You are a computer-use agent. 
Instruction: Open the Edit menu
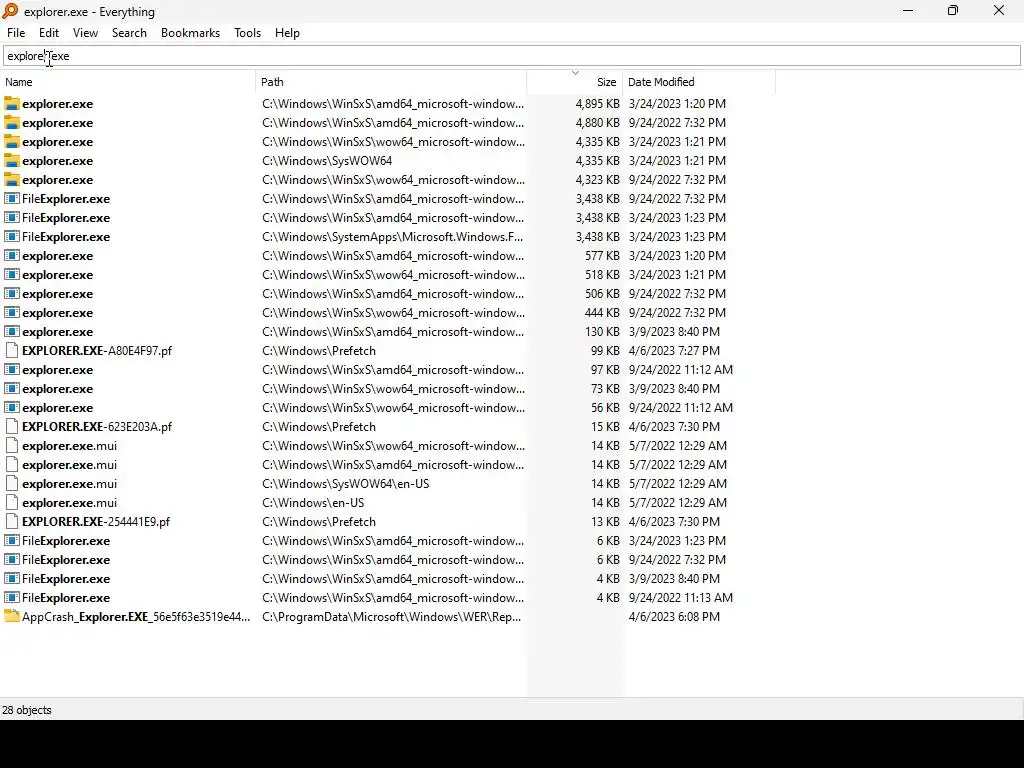[49, 33]
